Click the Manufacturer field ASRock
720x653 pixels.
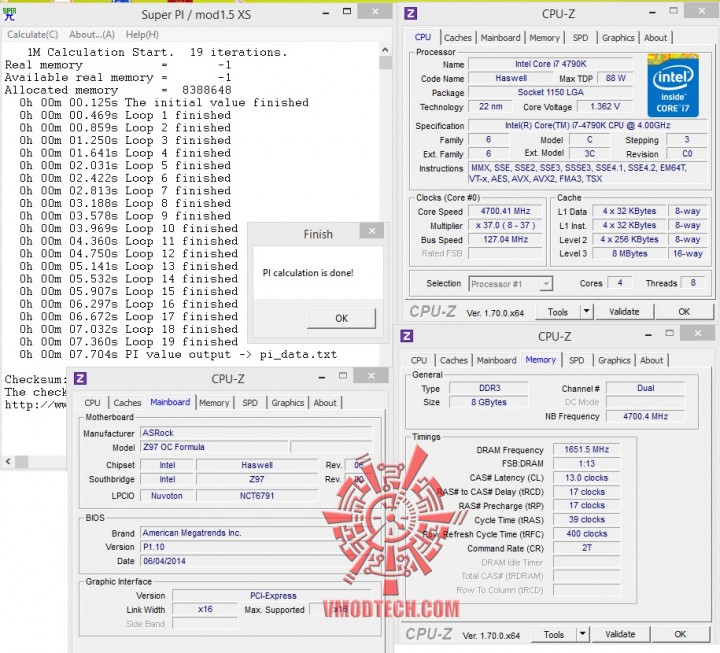256,433
